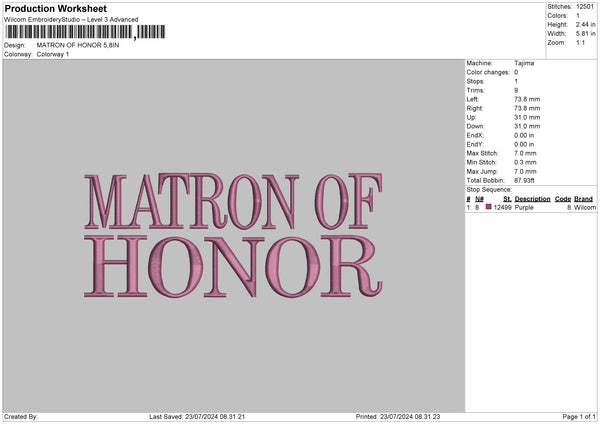600x424 pixels.
Task: Select the Right value 73.8 mm
Action: (527, 108)
